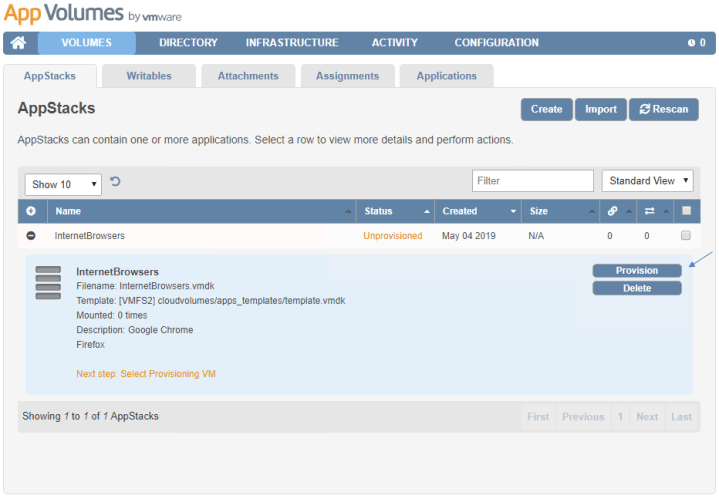This screenshot has height=499, width=719.
Task: Go to page 1 in pagination
Action: (620, 416)
